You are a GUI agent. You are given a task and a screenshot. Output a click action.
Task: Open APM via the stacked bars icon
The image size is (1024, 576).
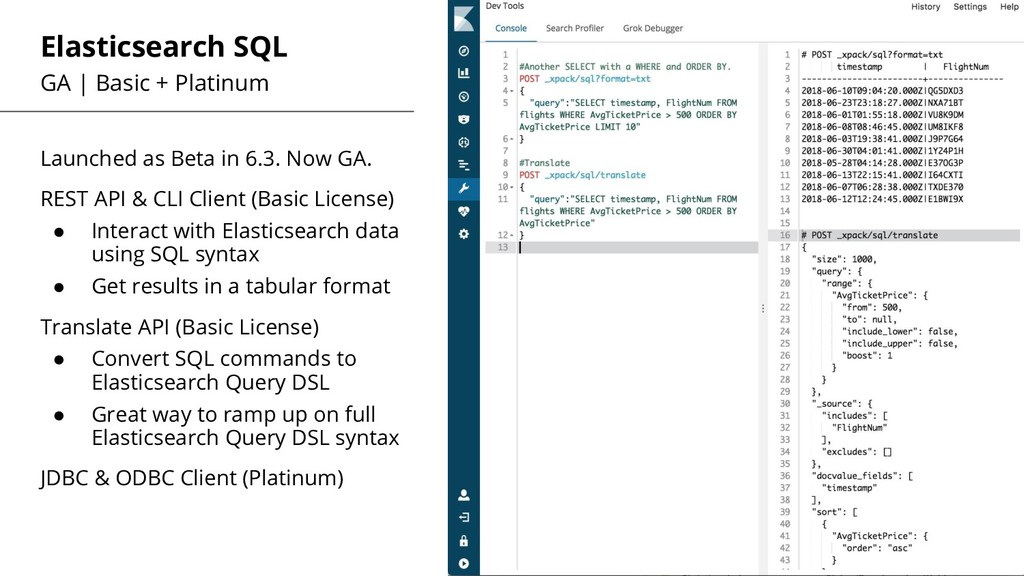464,165
